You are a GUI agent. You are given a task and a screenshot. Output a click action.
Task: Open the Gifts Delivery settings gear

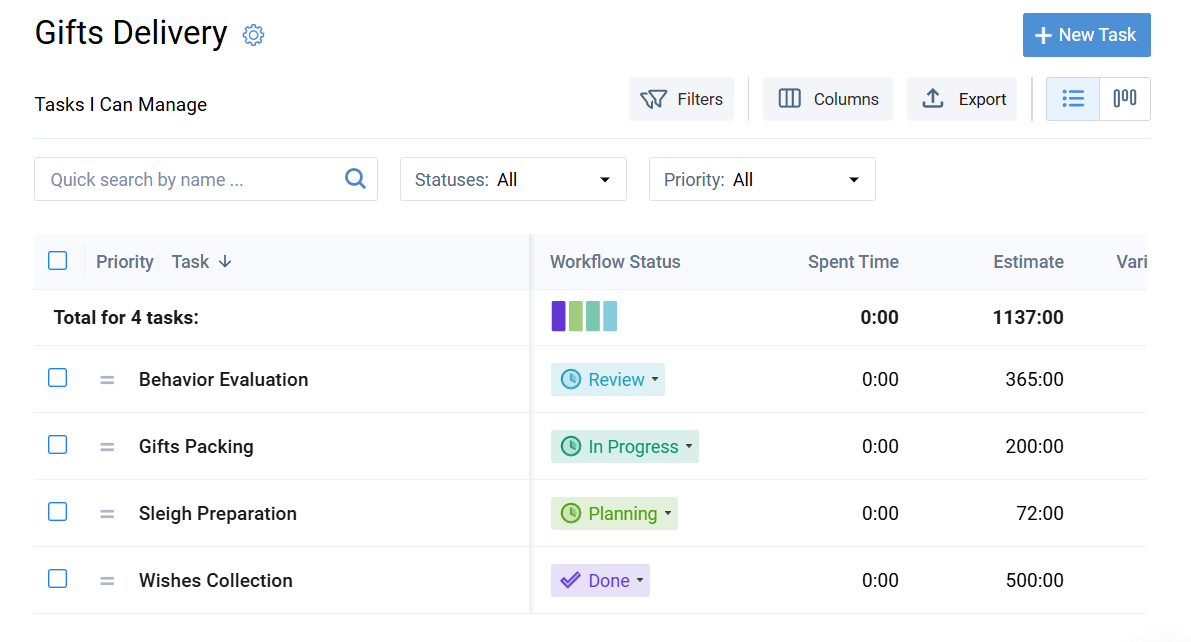pyautogui.click(x=253, y=34)
